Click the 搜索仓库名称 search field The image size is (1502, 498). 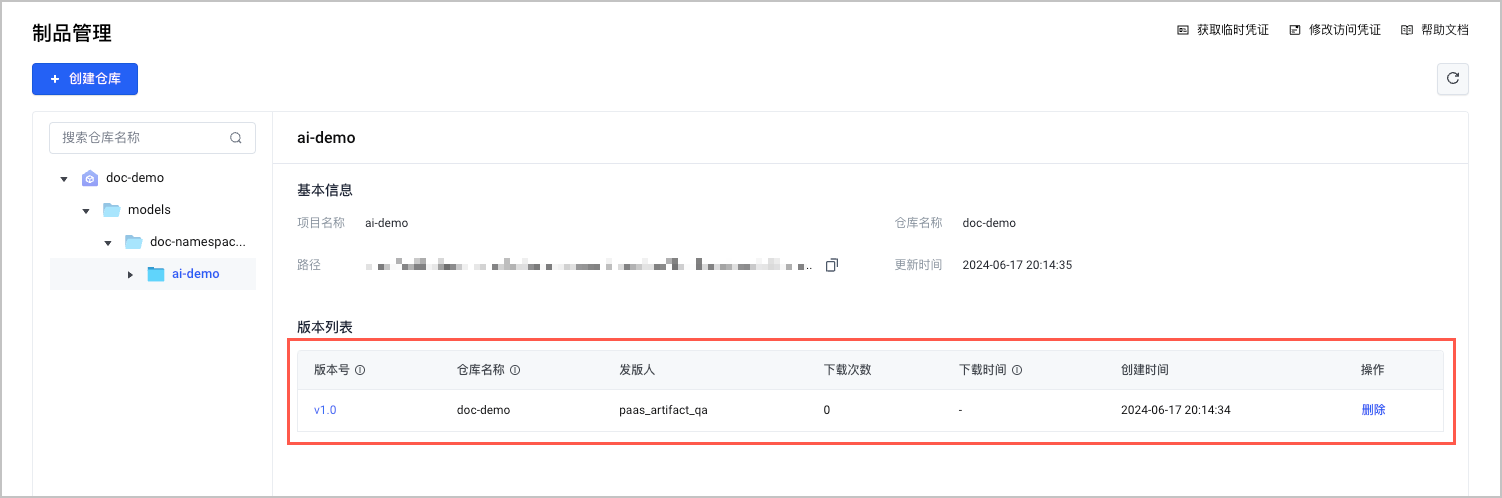click(x=142, y=138)
